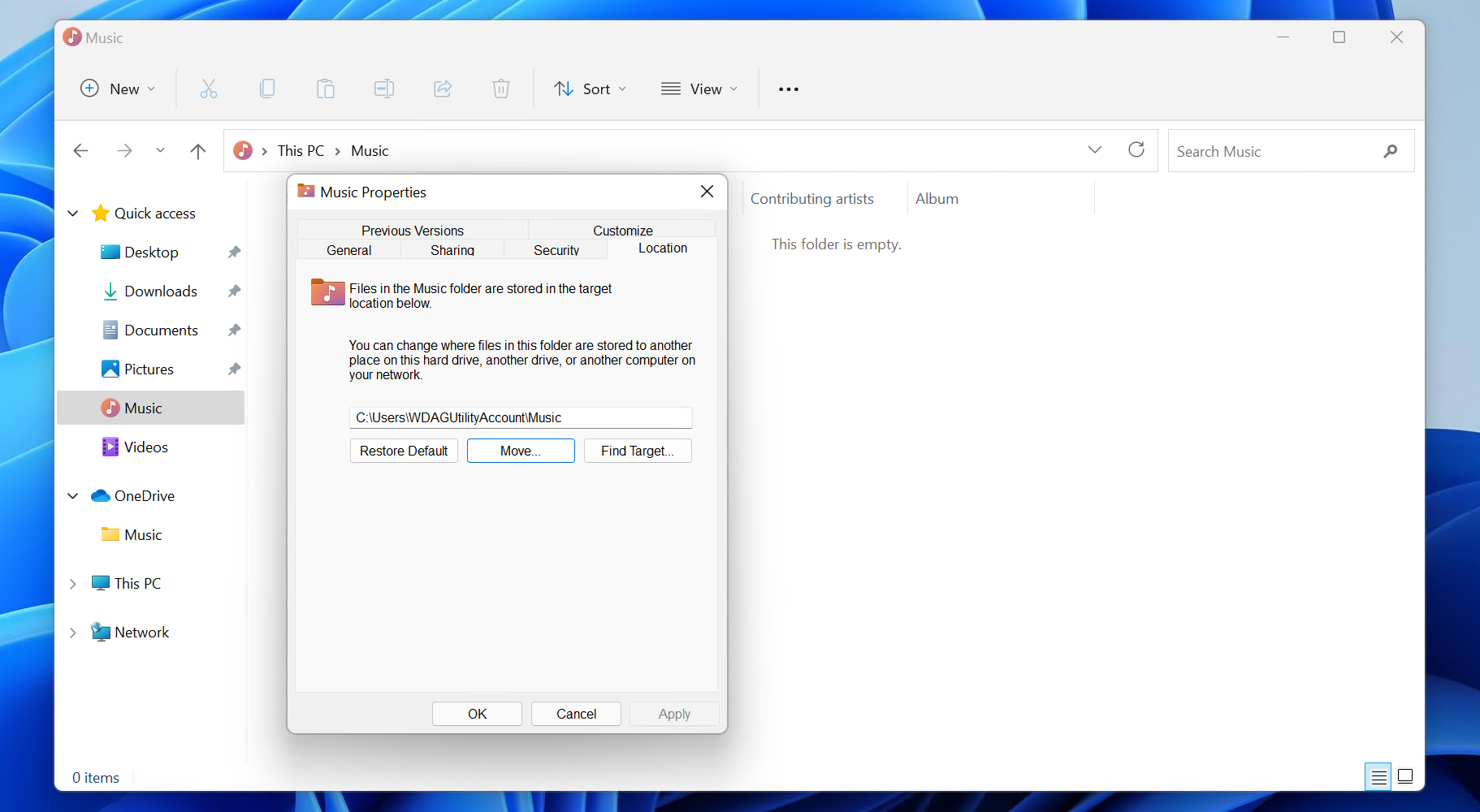
Task: Click the Rename icon in toolbar
Action: (384, 89)
